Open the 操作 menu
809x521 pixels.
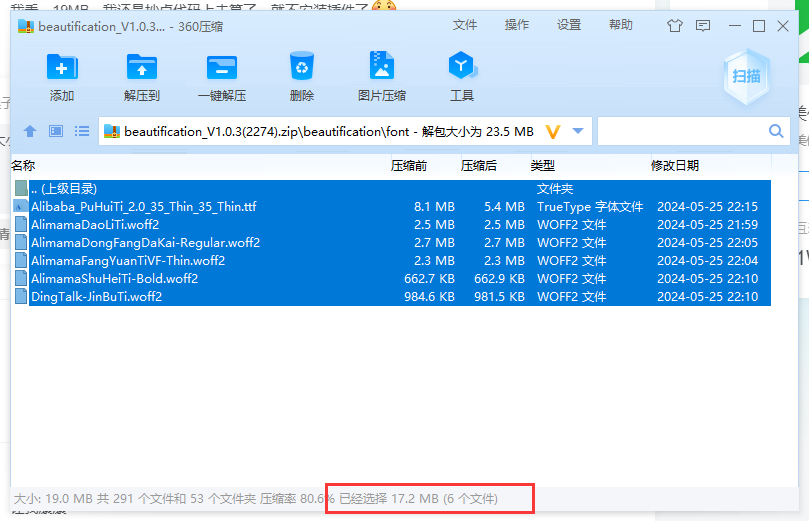[516, 25]
